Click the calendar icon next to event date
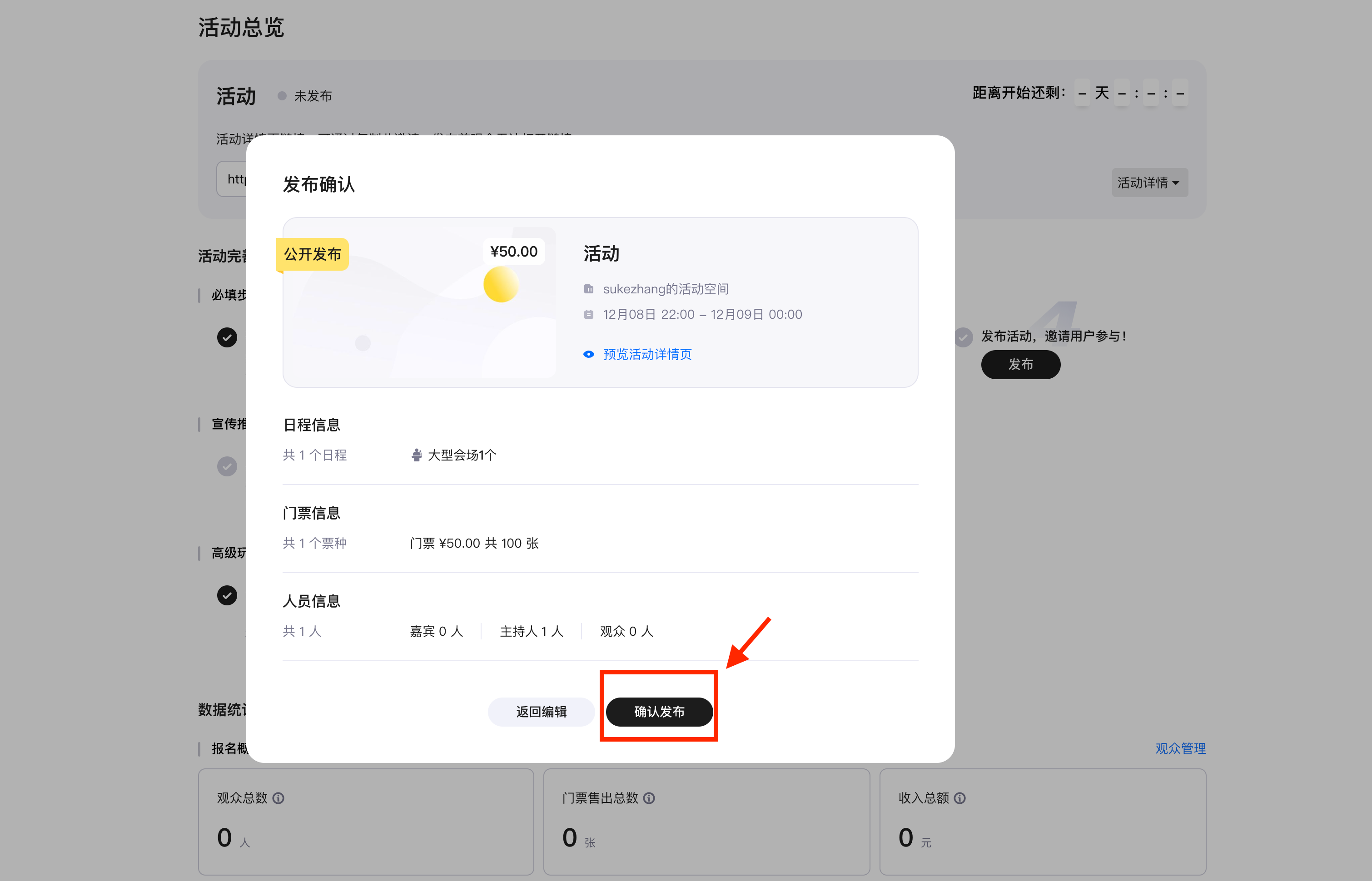 pos(588,314)
